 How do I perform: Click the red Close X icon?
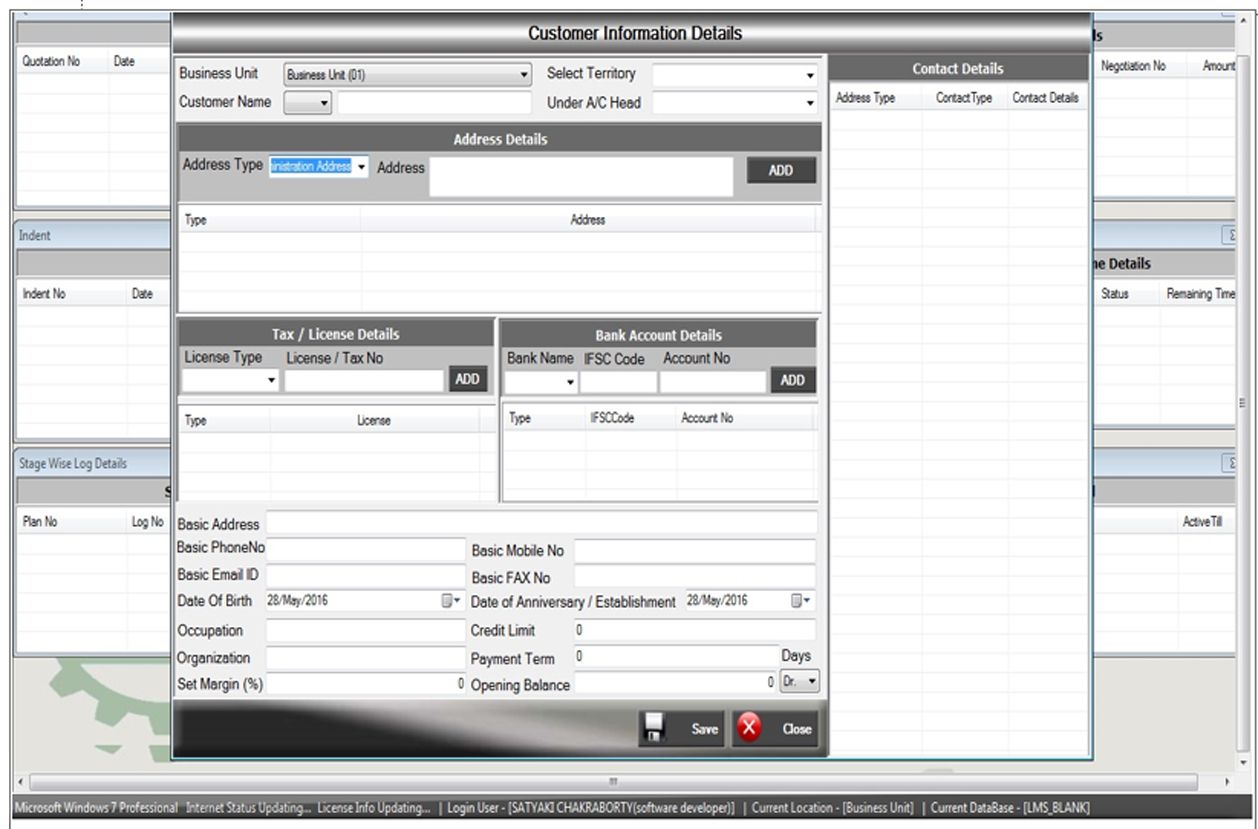pos(750,729)
